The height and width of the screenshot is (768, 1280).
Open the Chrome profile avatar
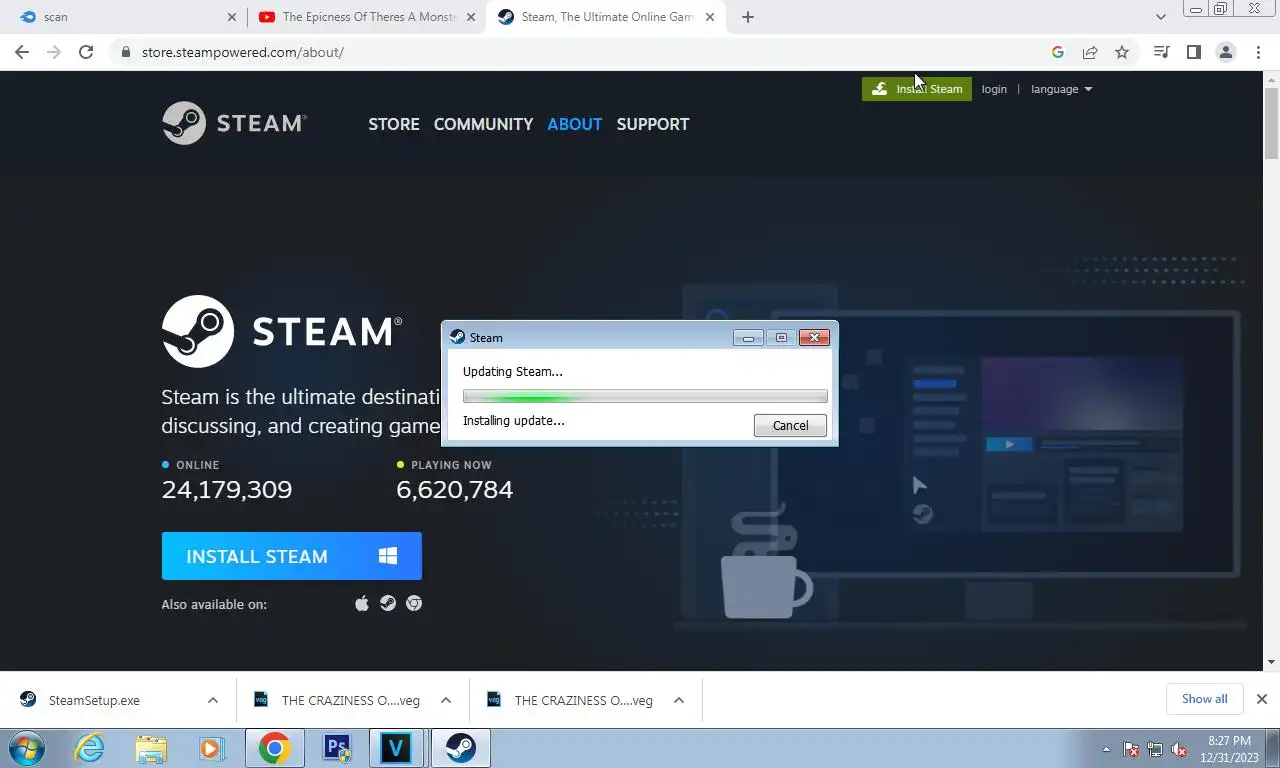(x=1226, y=52)
